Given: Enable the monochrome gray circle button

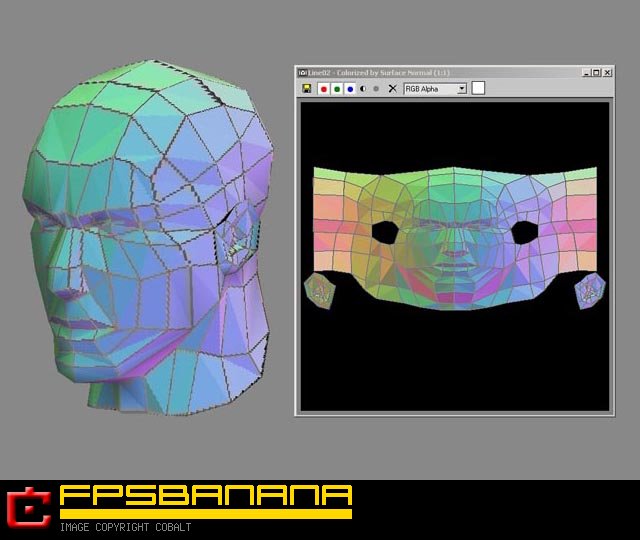Looking at the screenshot, I should click(x=376, y=89).
